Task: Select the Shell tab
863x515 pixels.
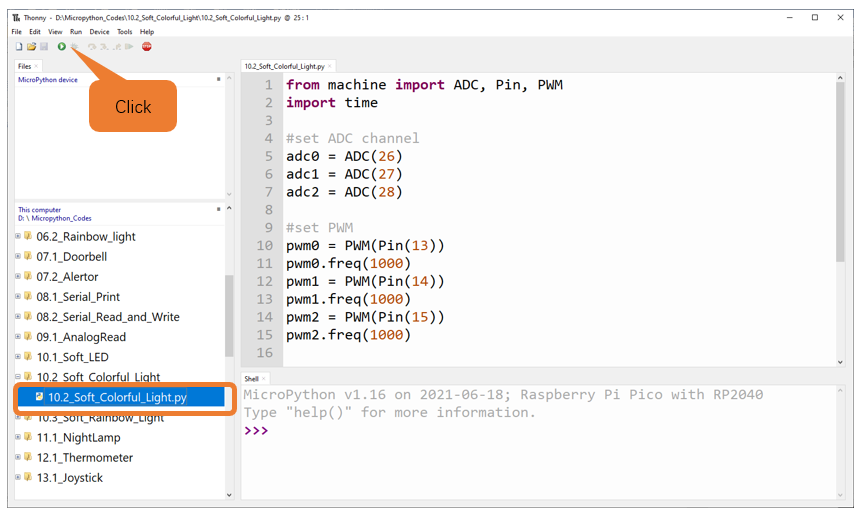Action: (252, 379)
